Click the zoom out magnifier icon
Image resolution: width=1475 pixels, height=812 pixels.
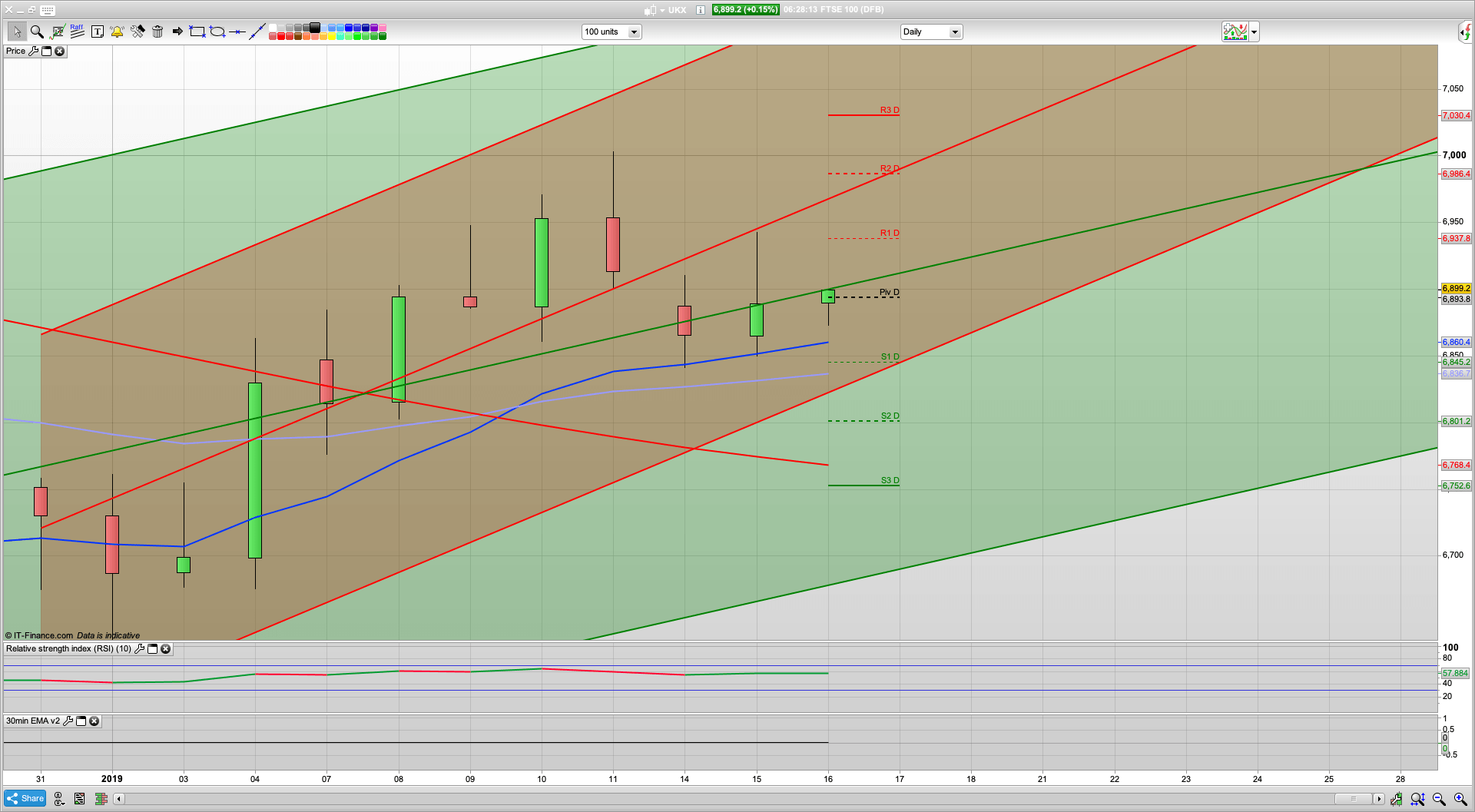pos(1439,799)
